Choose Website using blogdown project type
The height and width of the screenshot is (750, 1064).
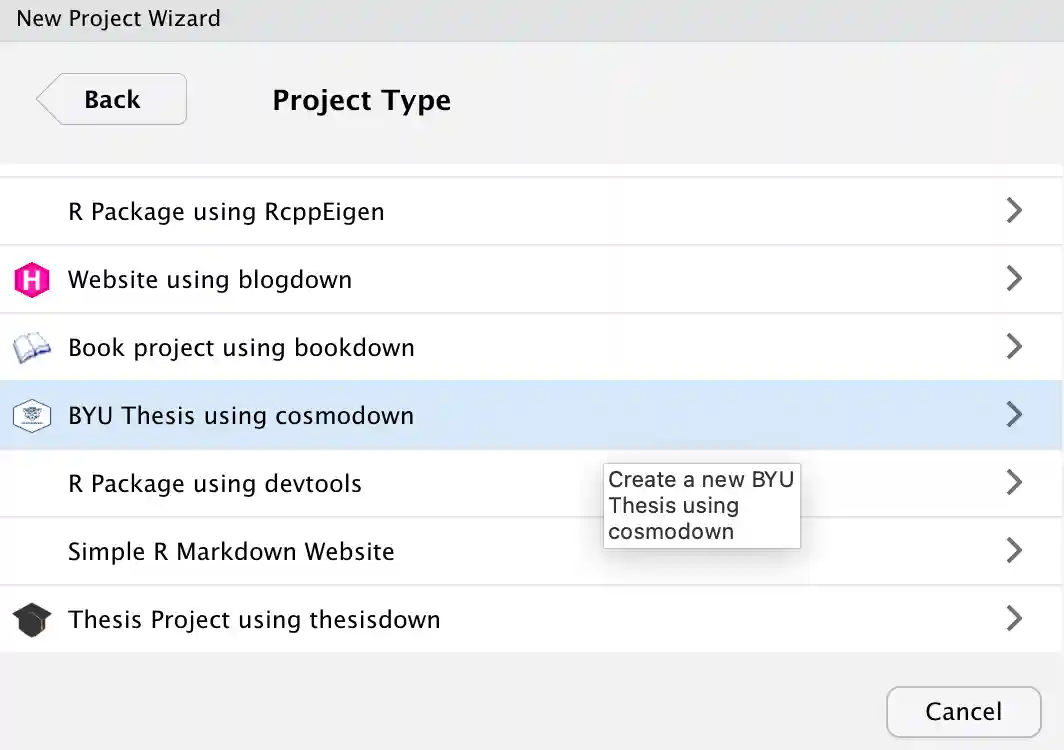(x=210, y=280)
